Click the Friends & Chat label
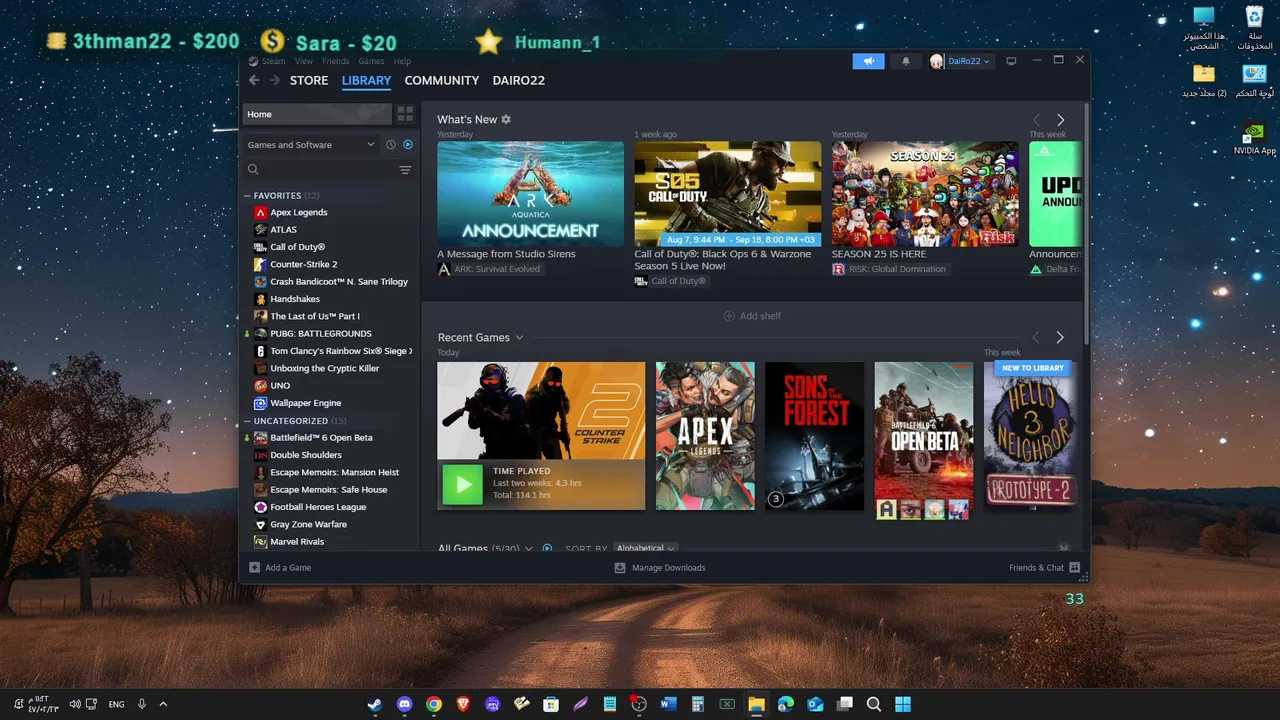The height and width of the screenshot is (720, 1280). (x=1037, y=567)
